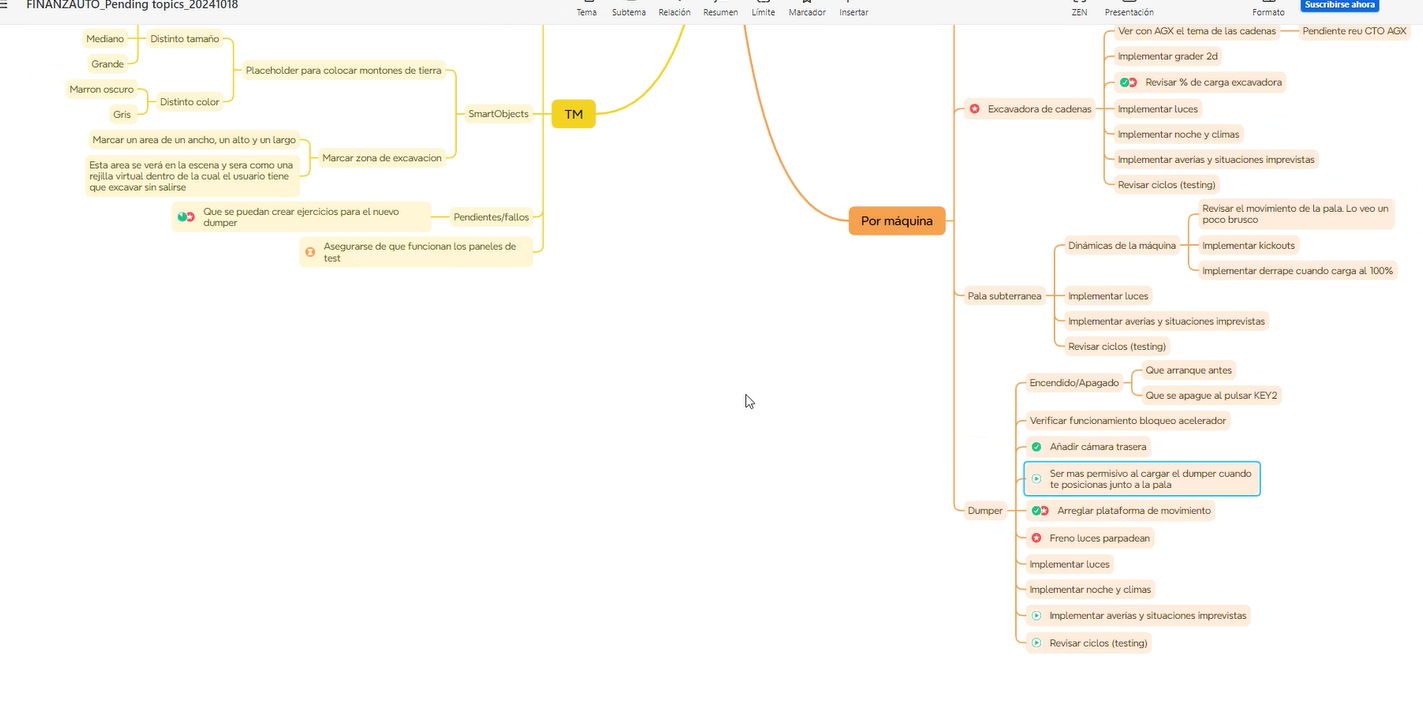Select the Ser mas permisivo highlighted topic

pyautogui.click(x=1149, y=479)
